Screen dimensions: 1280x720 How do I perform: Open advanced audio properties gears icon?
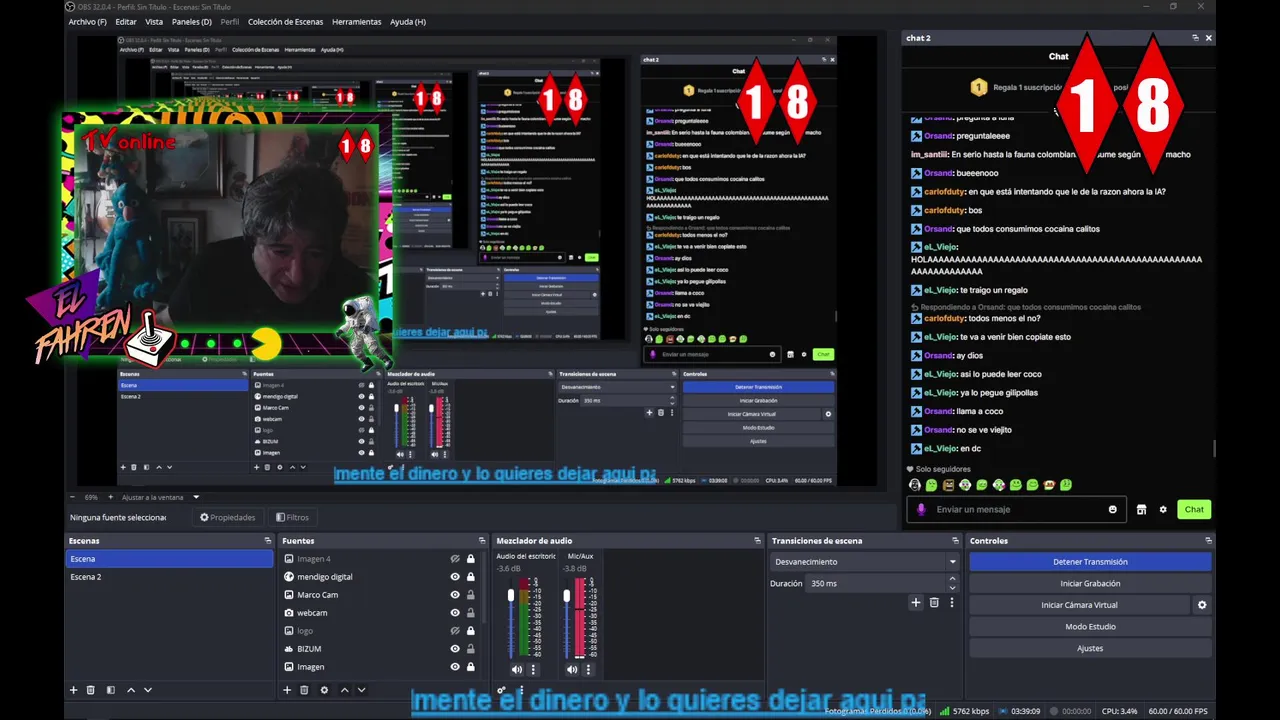click(x=502, y=690)
